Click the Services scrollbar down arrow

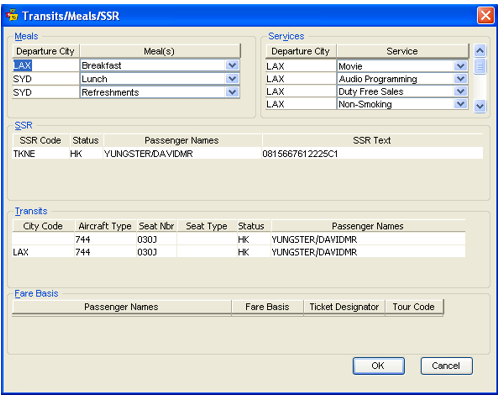tap(480, 106)
